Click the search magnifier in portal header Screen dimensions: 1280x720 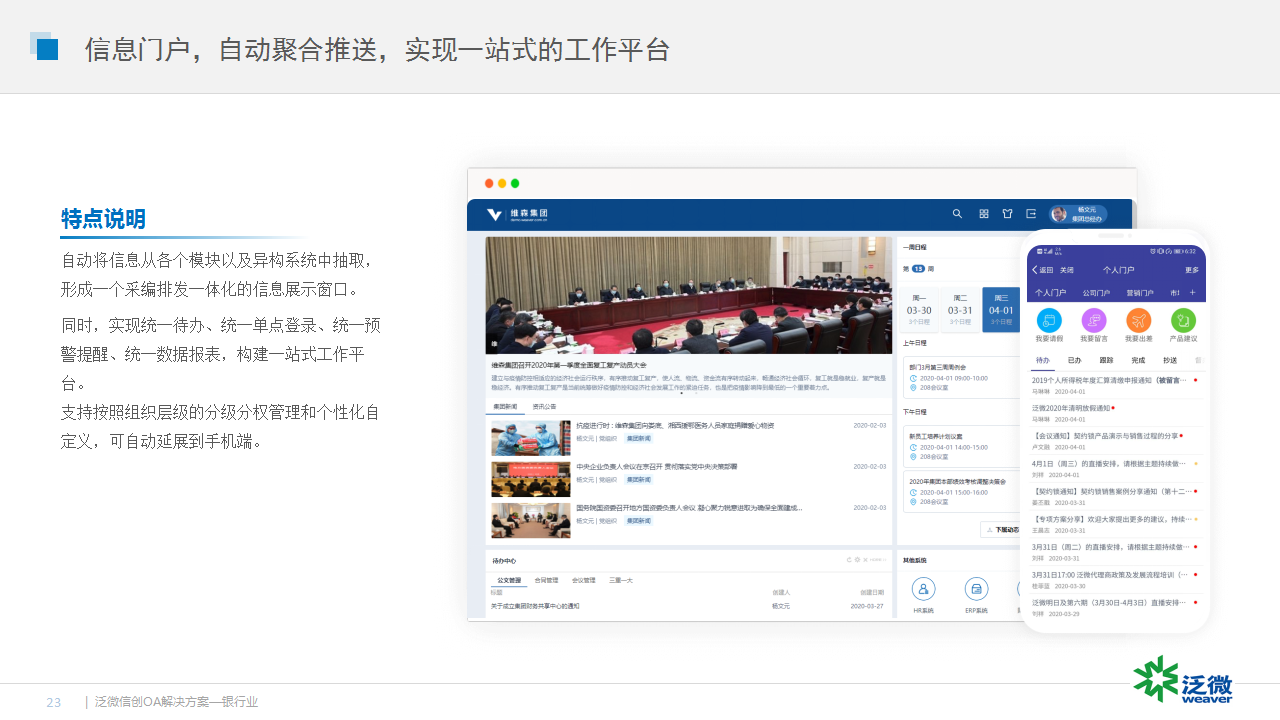point(957,214)
